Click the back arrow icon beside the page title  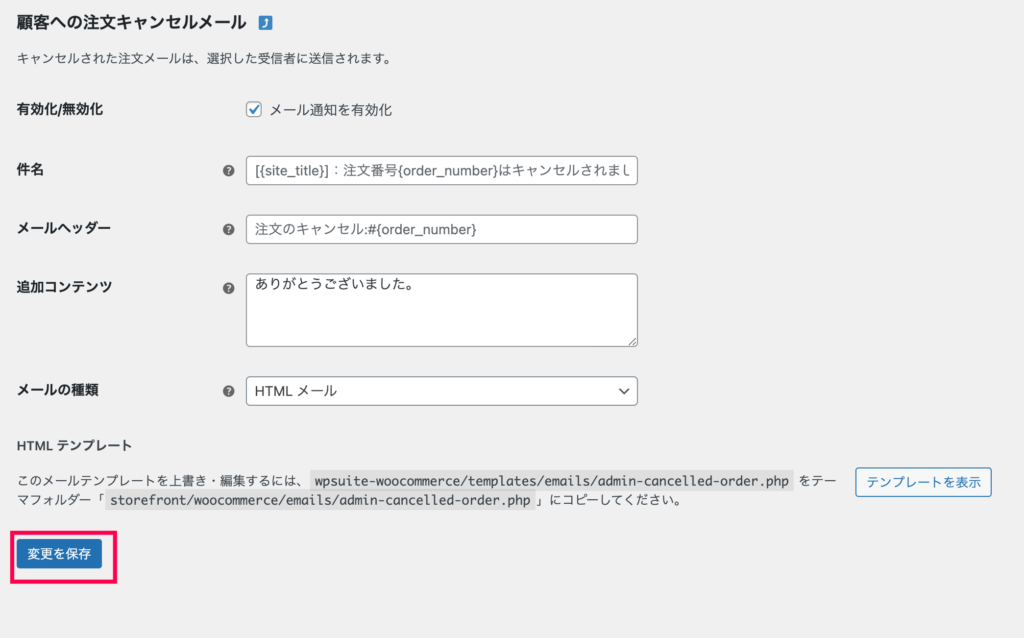(x=265, y=23)
